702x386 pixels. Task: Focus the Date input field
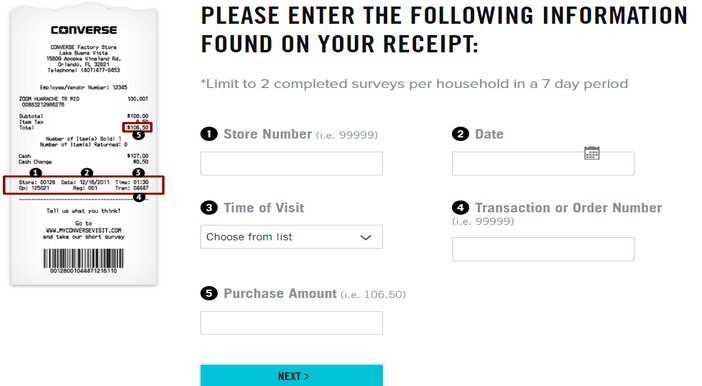[543, 163]
